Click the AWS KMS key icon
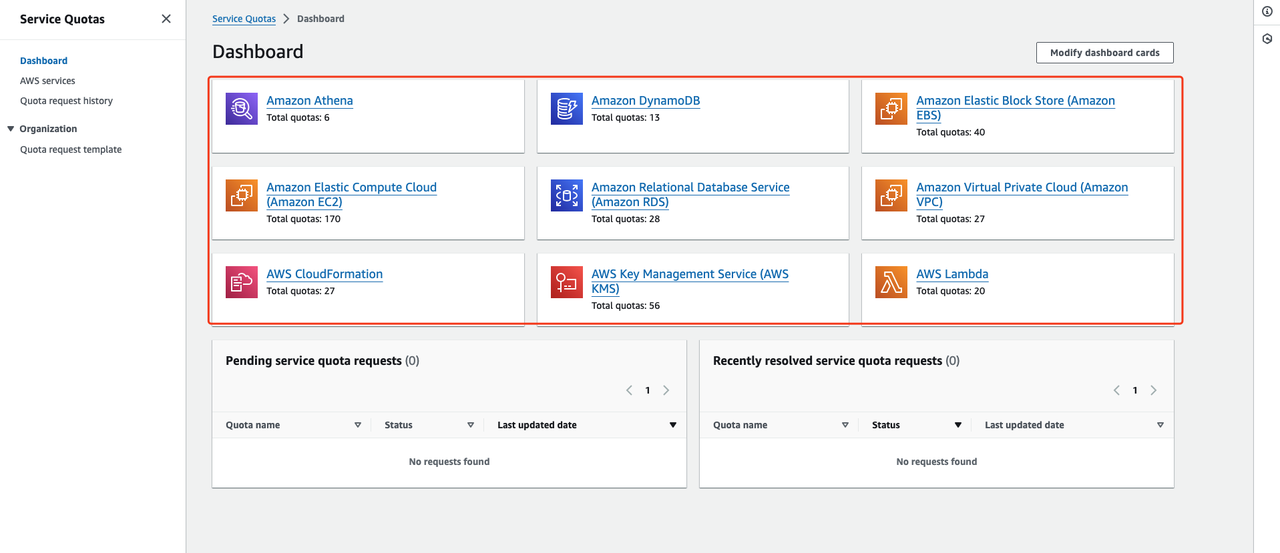The height and width of the screenshot is (553, 1280). 567,283
